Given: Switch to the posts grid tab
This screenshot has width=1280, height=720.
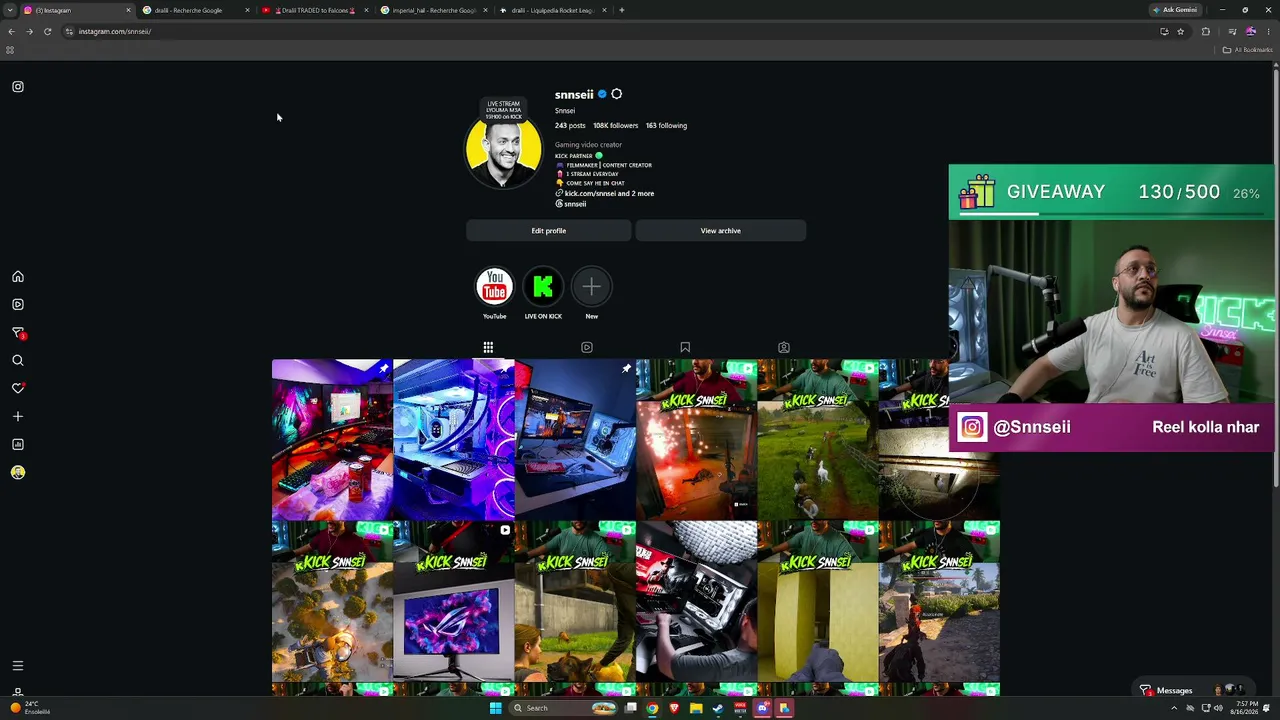Looking at the screenshot, I should [488, 348].
